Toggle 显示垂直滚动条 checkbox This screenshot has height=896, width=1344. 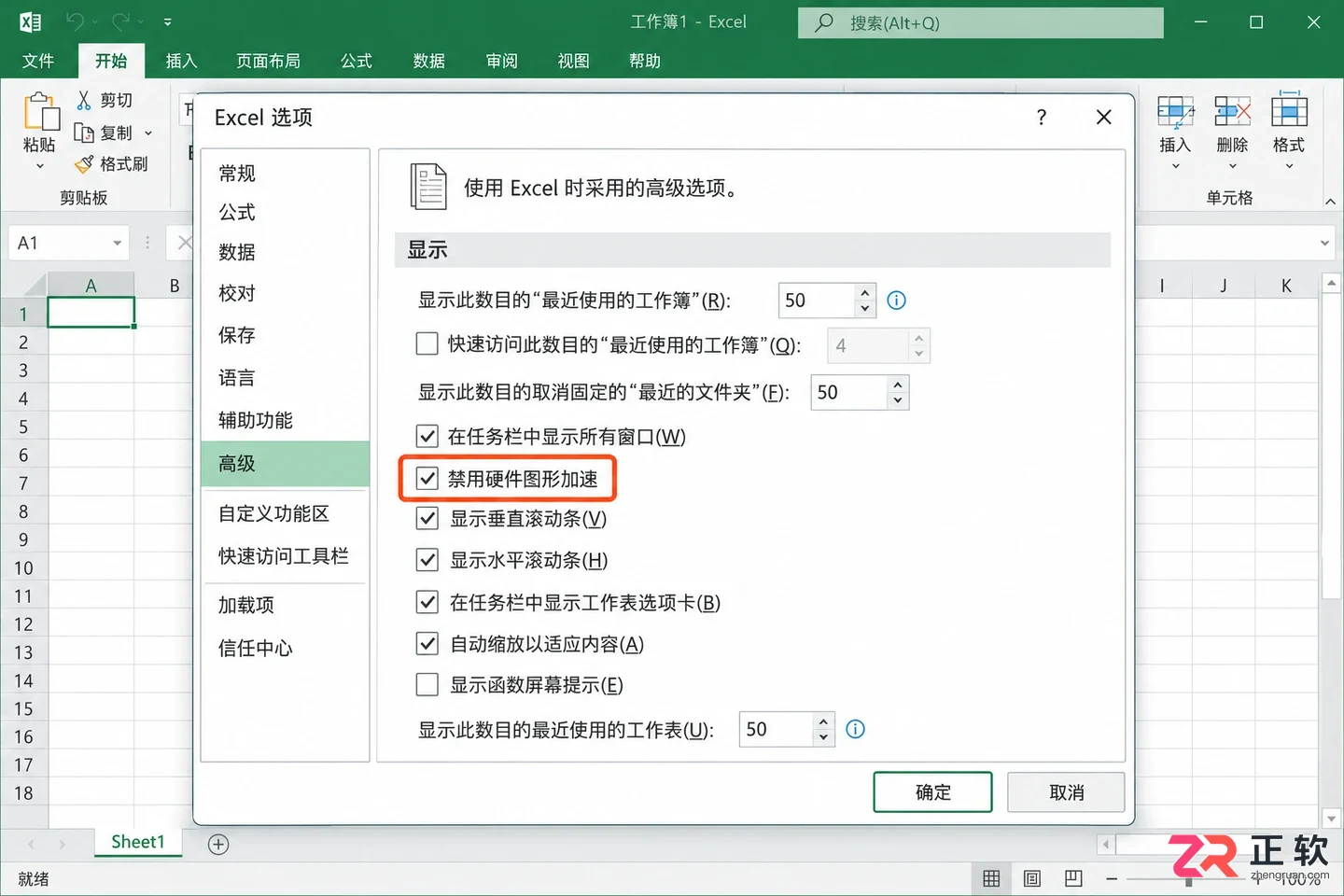click(427, 518)
